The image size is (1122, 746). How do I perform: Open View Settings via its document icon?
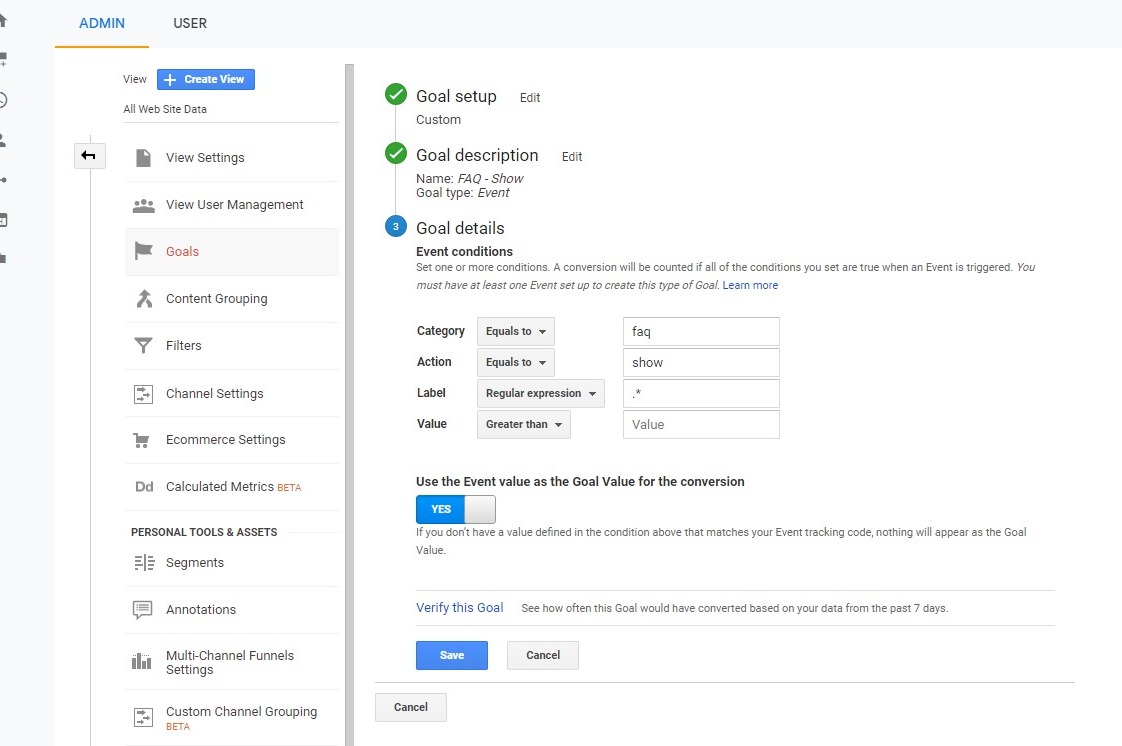pos(141,157)
